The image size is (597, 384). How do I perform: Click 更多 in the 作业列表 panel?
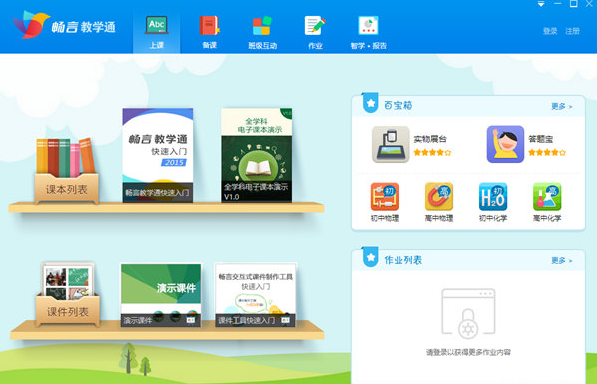click(562, 260)
